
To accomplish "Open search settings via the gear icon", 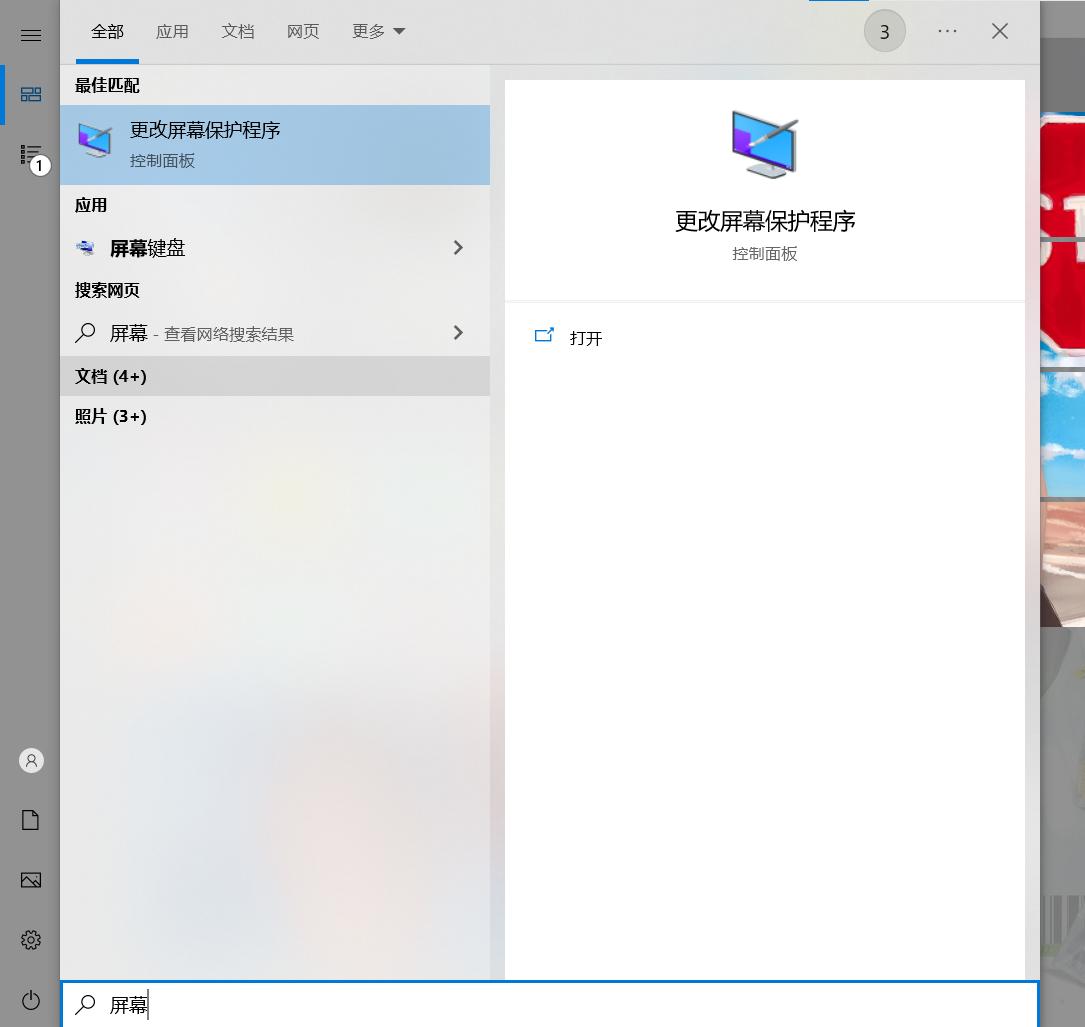I will pyautogui.click(x=30, y=939).
